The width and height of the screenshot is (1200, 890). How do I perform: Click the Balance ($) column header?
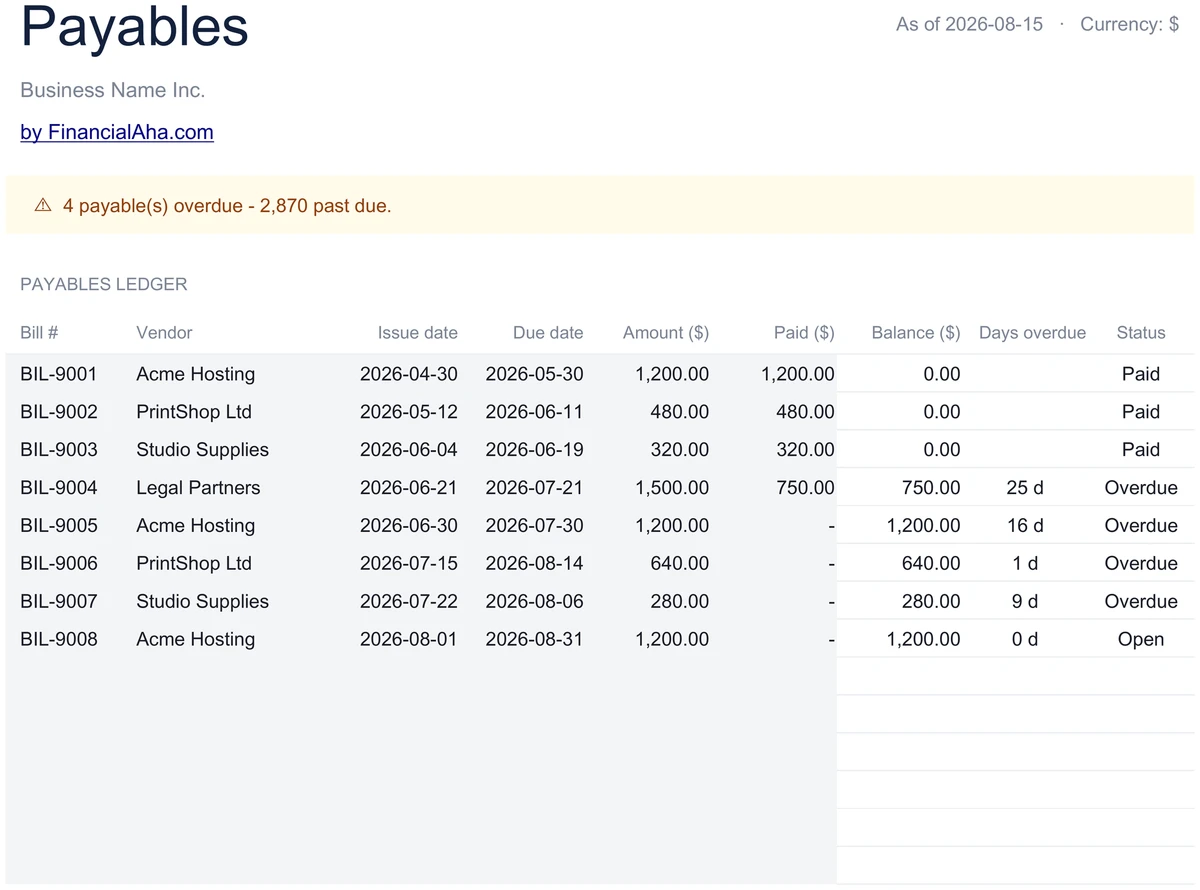pyautogui.click(x=916, y=333)
